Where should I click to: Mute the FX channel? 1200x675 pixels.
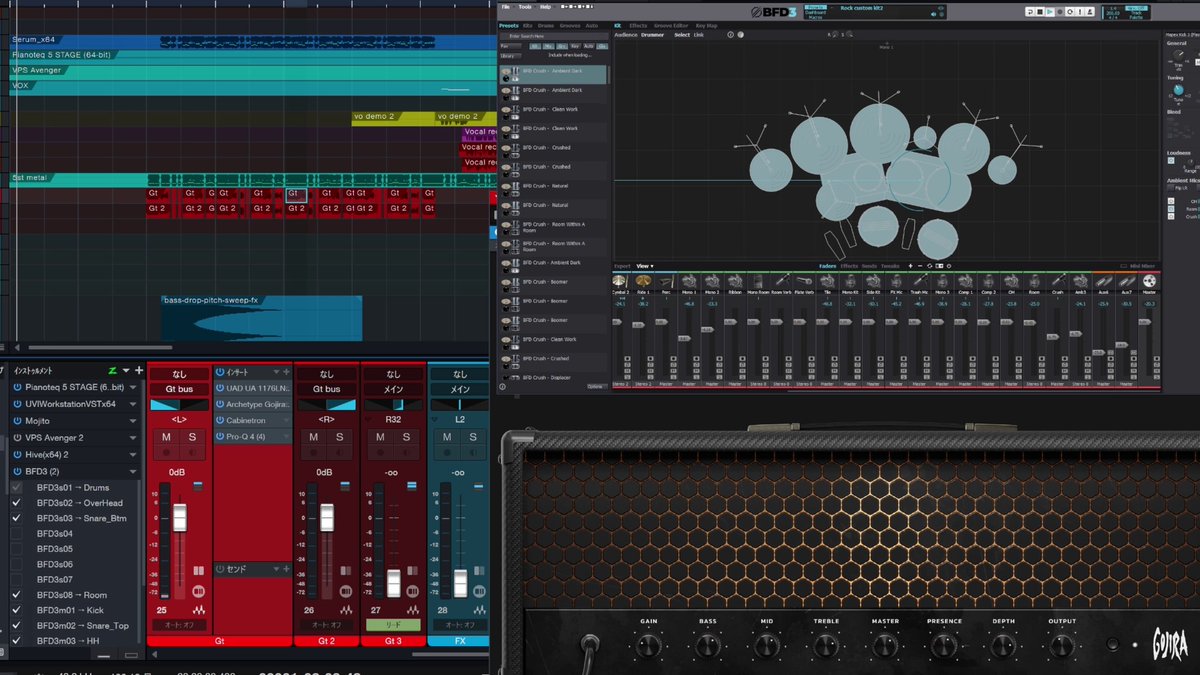tap(446, 437)
